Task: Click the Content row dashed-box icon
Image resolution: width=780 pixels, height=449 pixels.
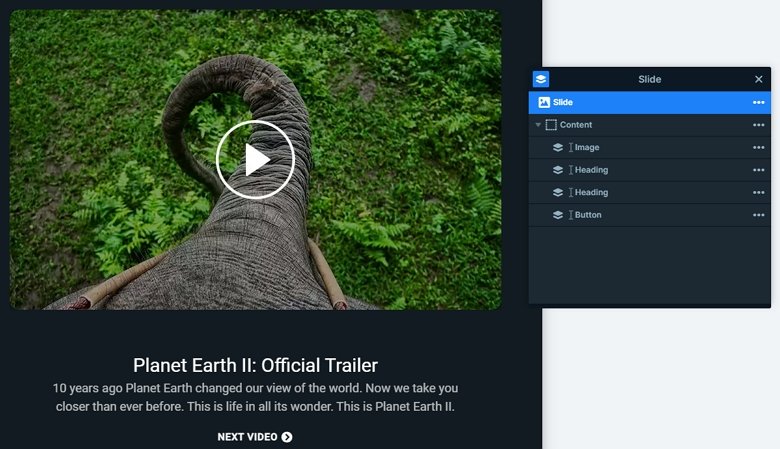Action: (x=551, y=125)
